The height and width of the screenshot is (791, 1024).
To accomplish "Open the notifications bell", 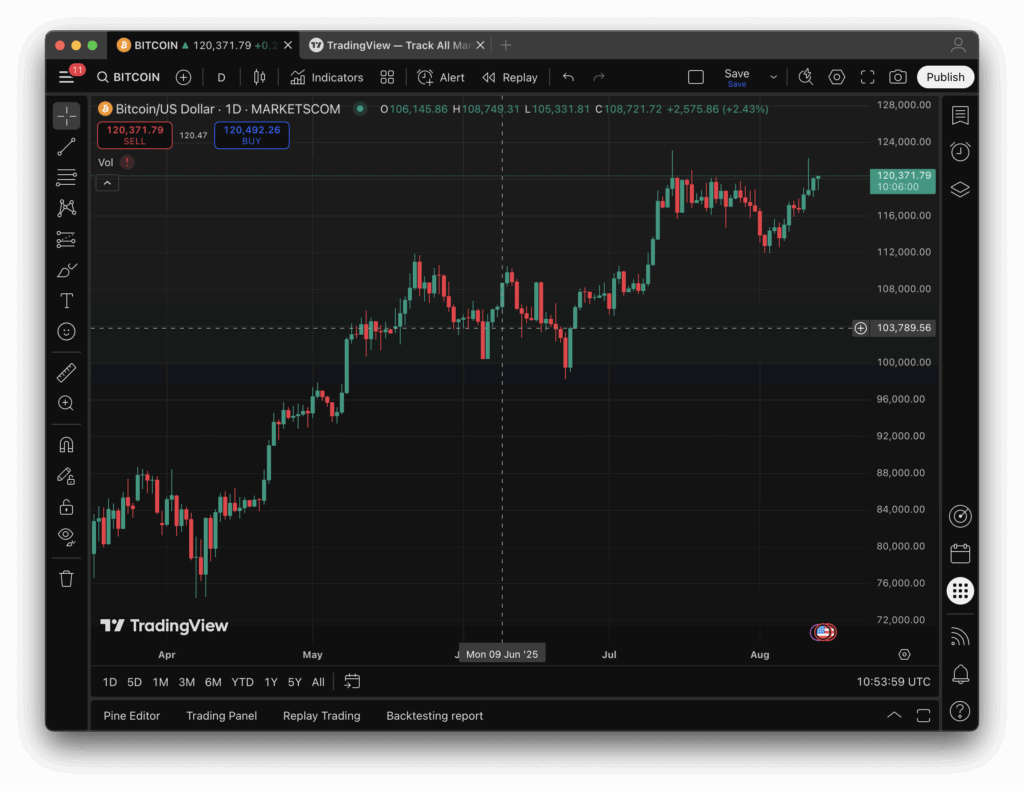I will tap(960, 674).
